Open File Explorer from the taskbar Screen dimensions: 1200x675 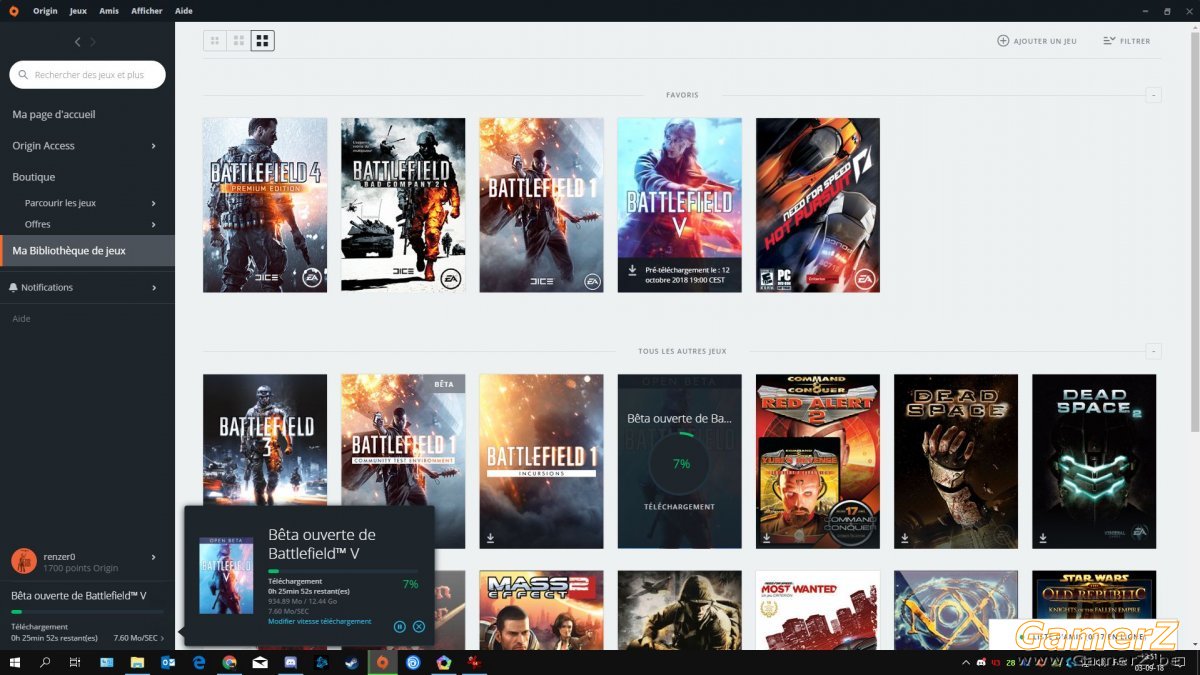click(137, 662)
